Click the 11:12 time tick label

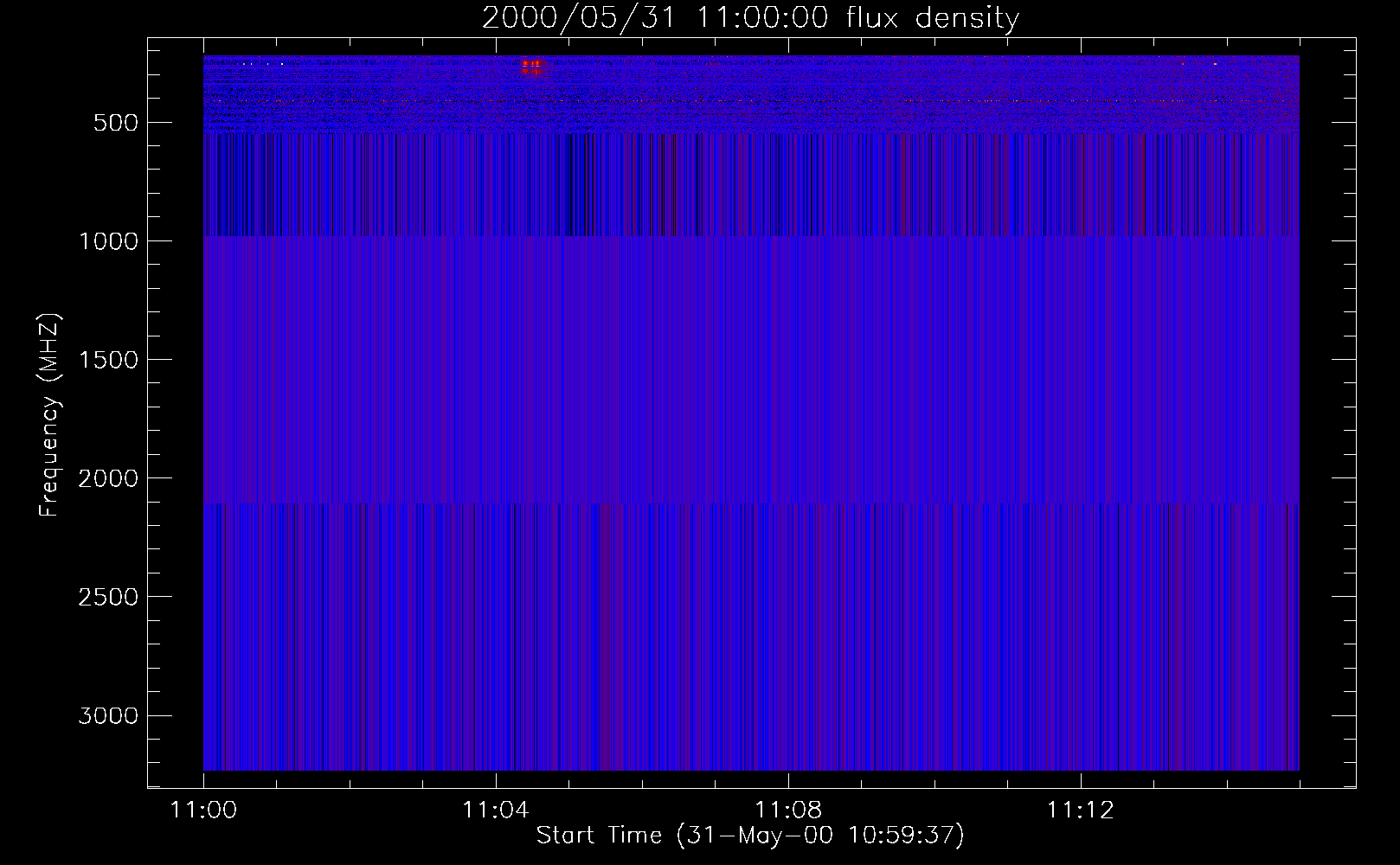pyautogui.click(x=1080, y=811)
